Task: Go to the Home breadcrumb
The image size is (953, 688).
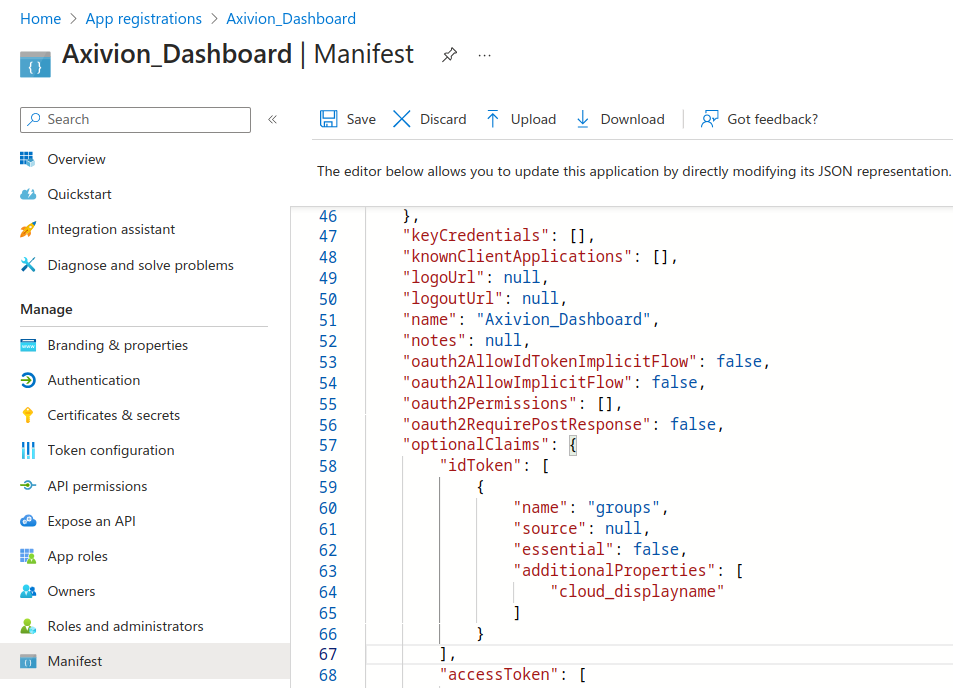Action: click(40, 19)
